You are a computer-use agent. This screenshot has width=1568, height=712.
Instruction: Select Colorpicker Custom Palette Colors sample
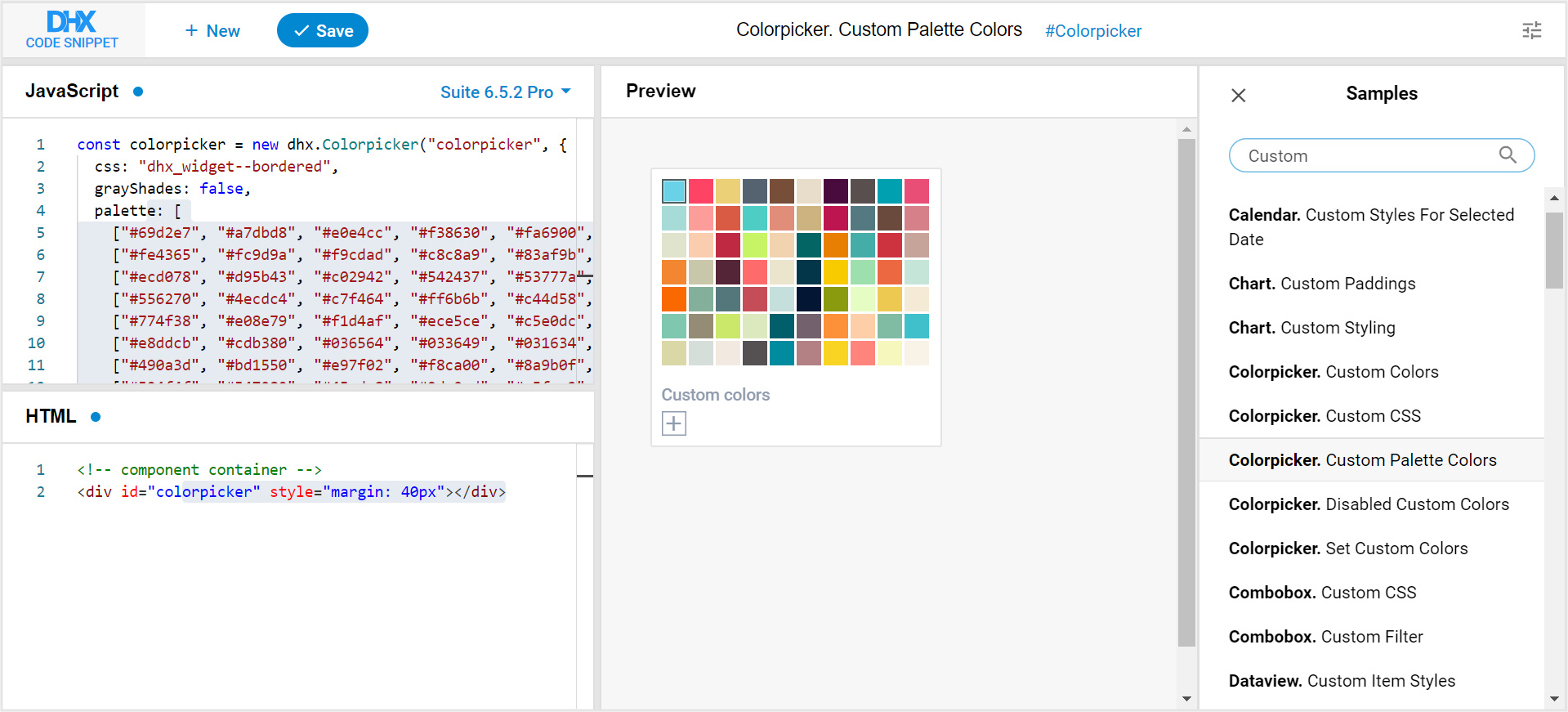1373,460
